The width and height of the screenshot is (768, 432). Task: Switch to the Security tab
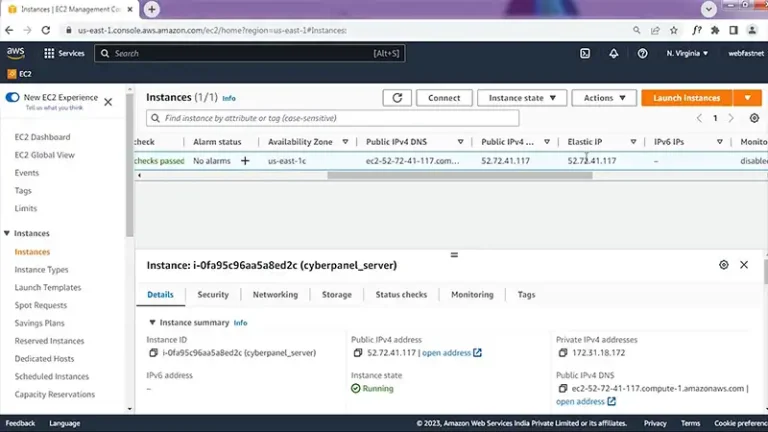pyautogui.click(x=213, y=295)
